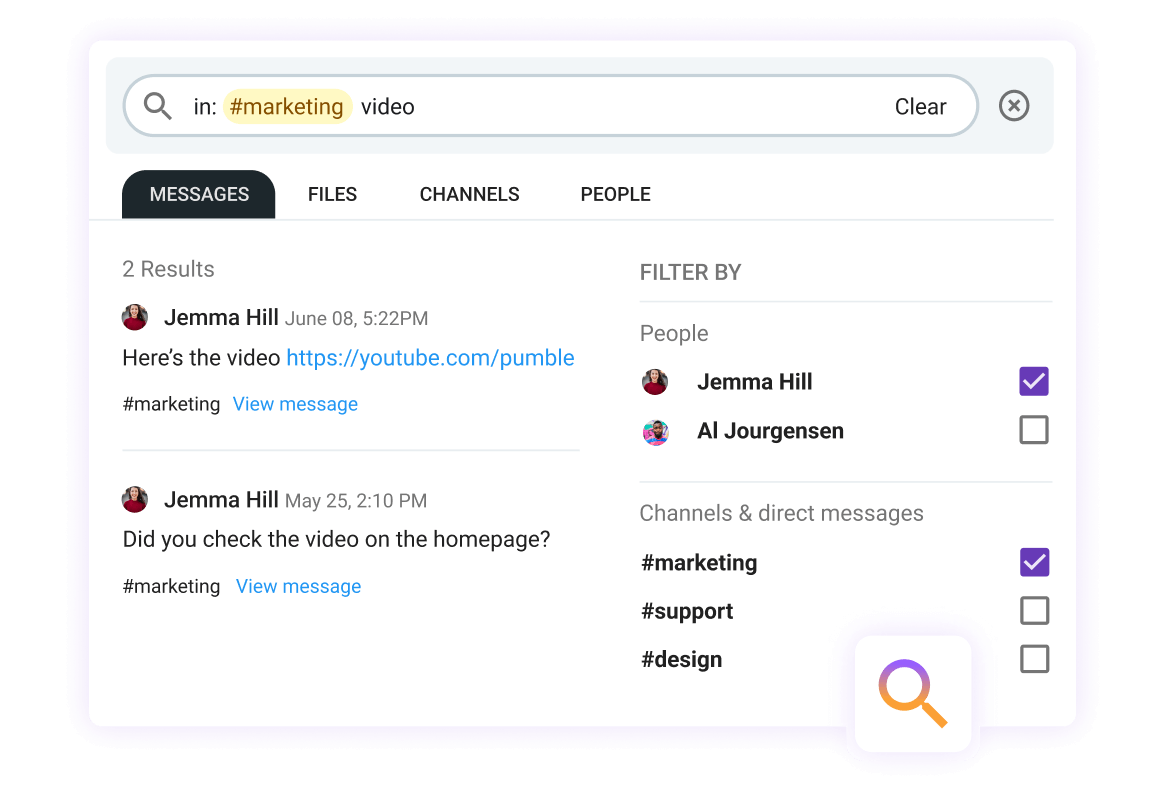Click View message for June 08 result
Image resolution: width=1164 pixels, height=801 pixels.
coord(295,404)
